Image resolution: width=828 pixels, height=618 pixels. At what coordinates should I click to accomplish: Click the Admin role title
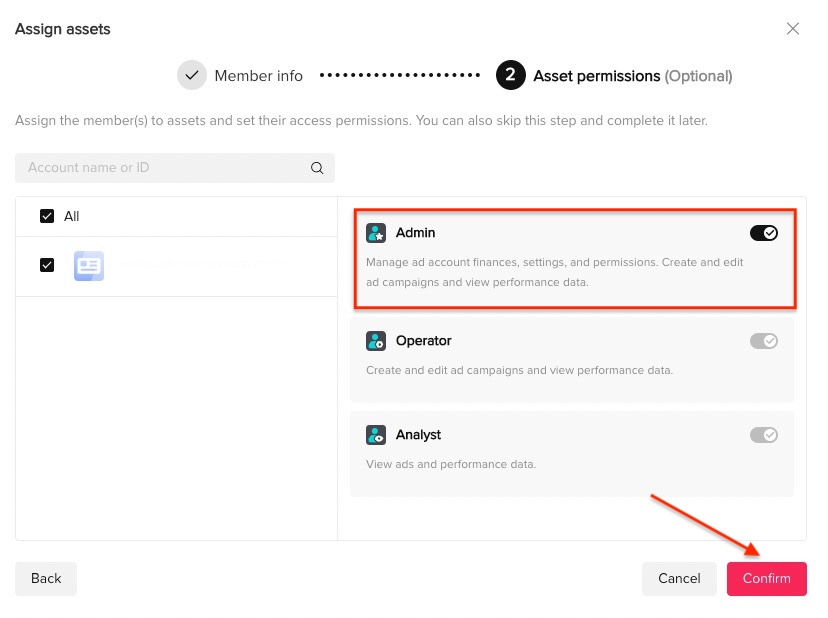tap(416, 233)
